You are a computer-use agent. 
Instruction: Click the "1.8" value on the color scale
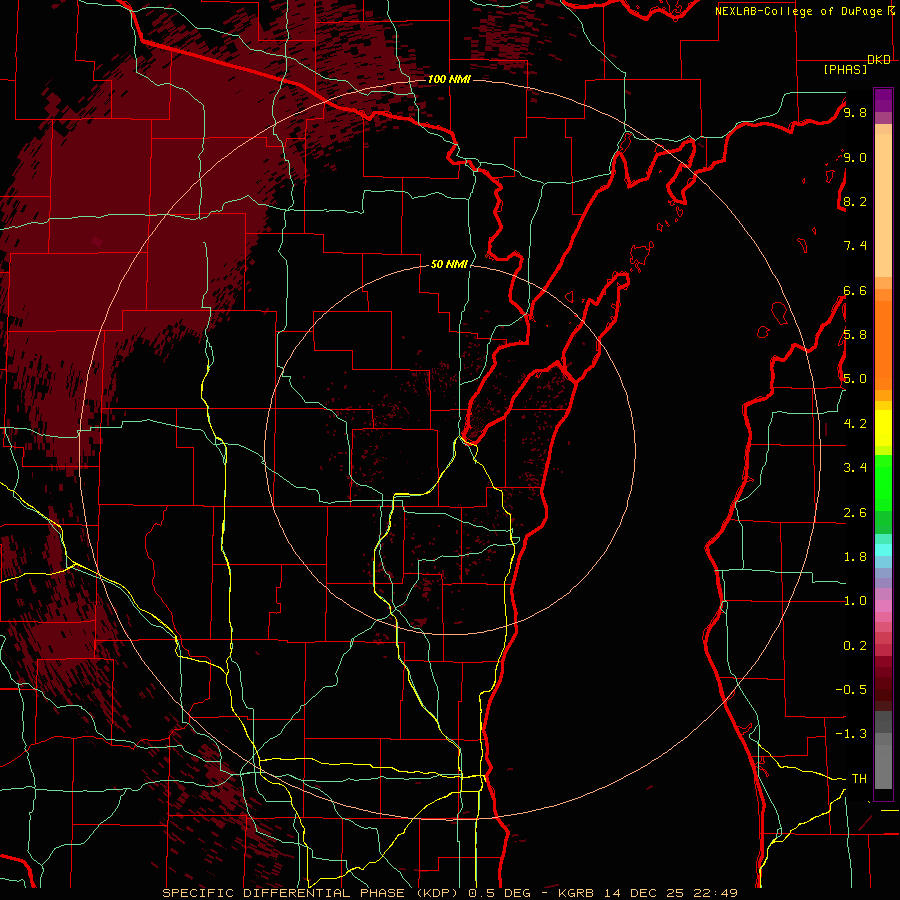tap(855, 557)
